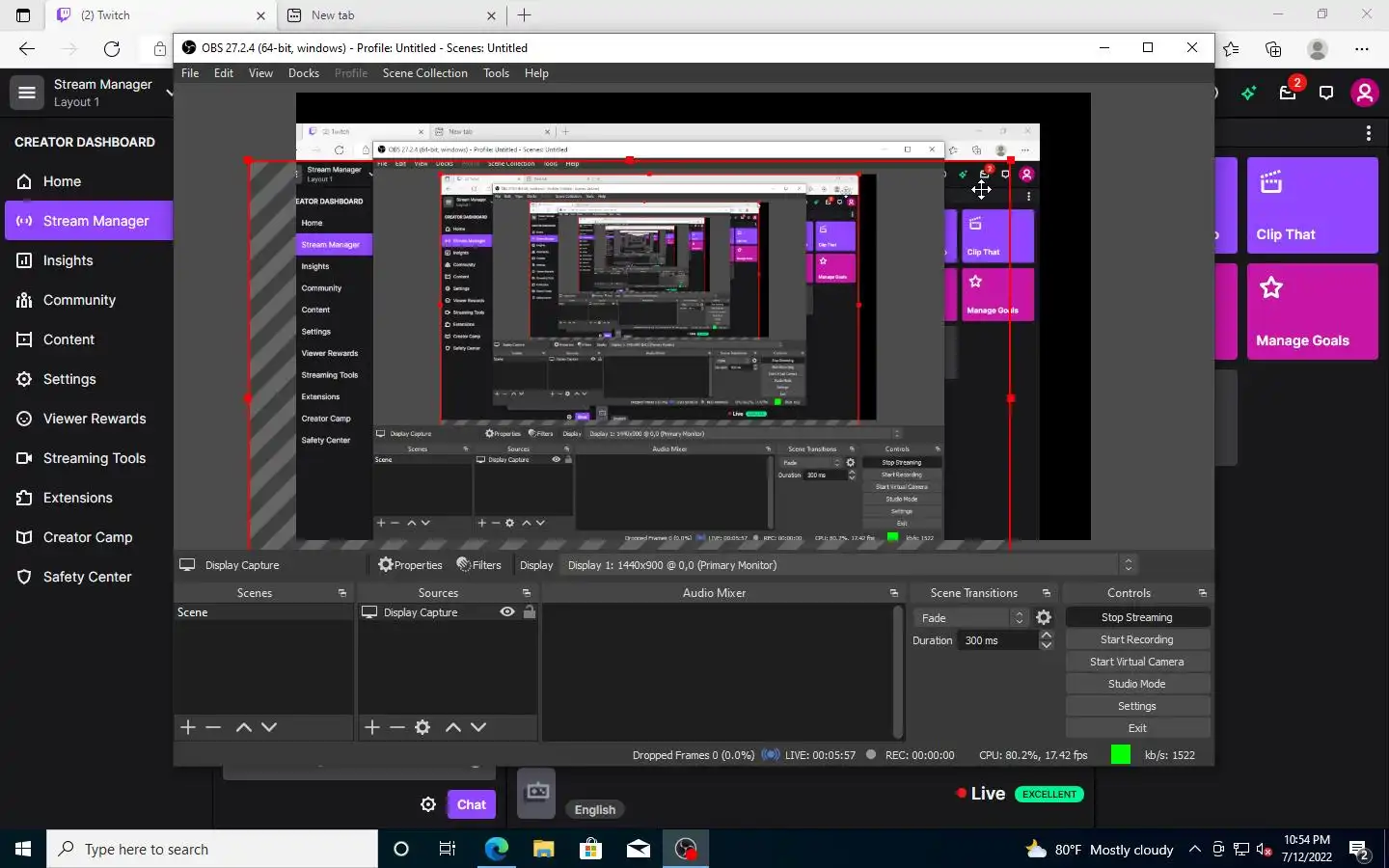Add a new scene with plus icon

coord(188,727)
